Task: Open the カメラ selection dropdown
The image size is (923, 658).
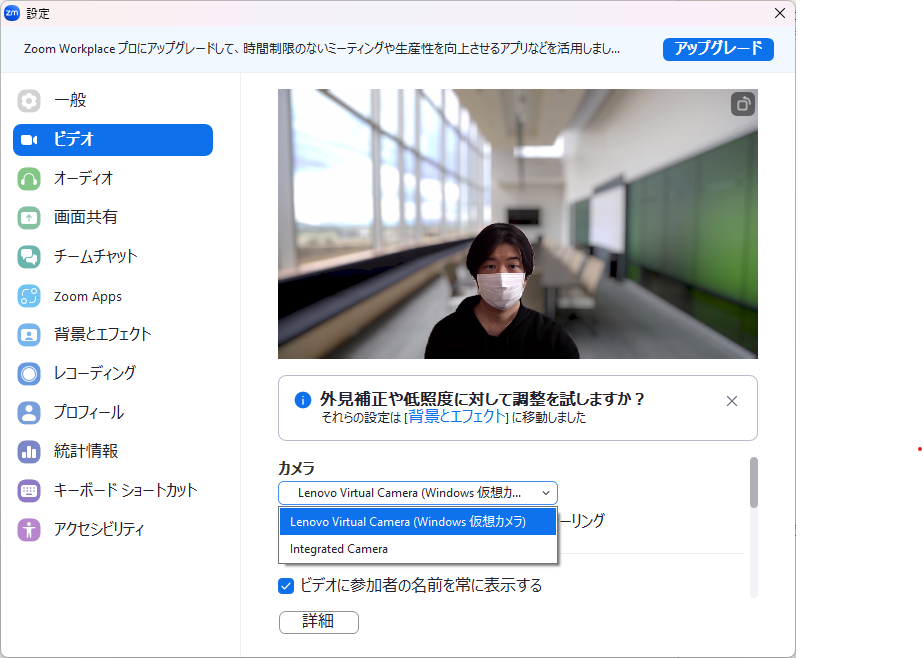Action: click(417, 493)
